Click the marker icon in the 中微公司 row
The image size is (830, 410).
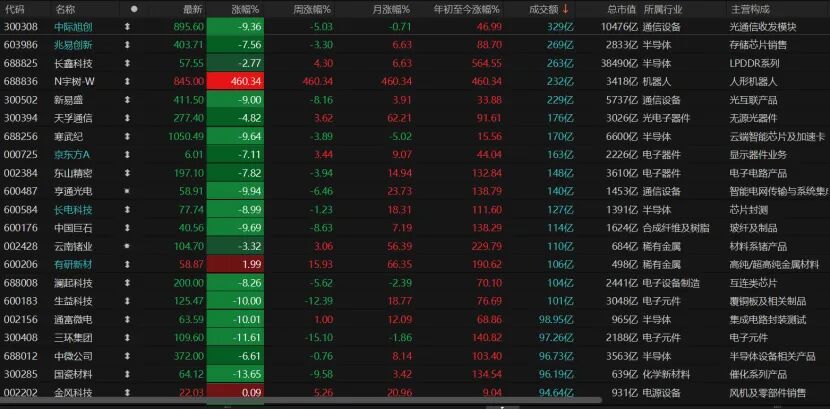(x=127, y=356)
